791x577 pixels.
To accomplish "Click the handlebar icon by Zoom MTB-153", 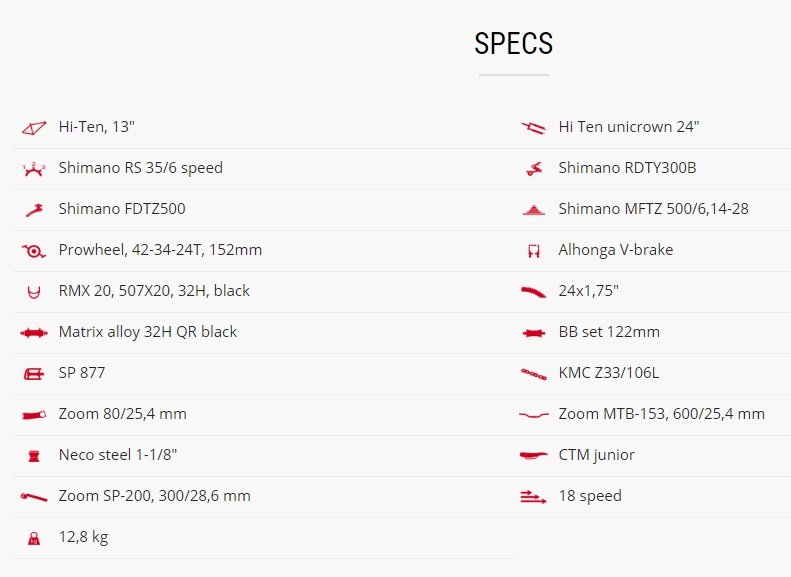I will [x=534, y=415].
